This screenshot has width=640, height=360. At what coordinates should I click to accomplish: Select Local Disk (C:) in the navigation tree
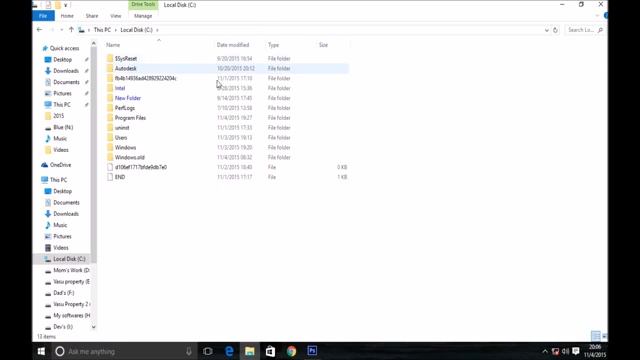click(69, 259)
